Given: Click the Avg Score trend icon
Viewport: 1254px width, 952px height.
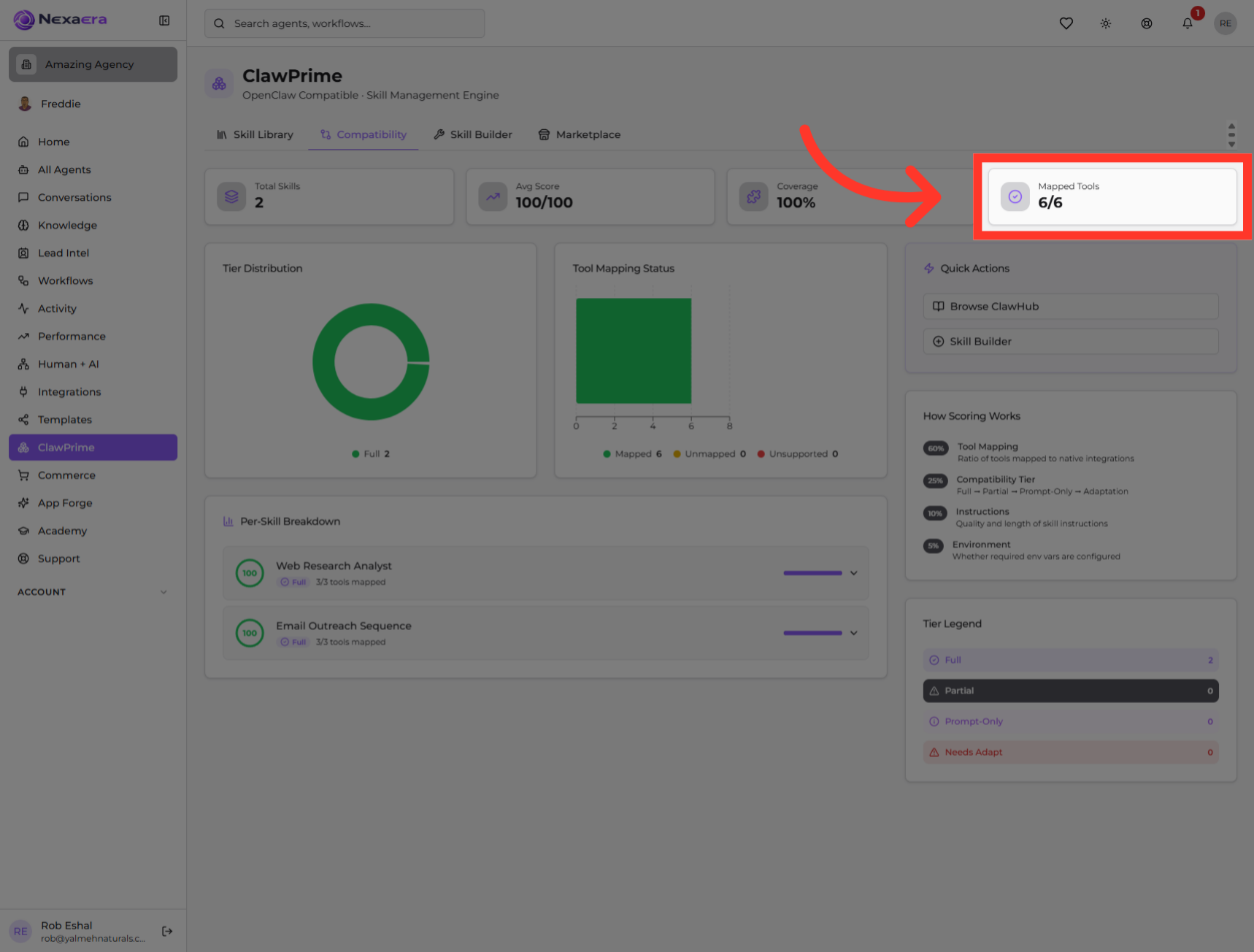Looking at the screenshot, I should pos(493,196).
